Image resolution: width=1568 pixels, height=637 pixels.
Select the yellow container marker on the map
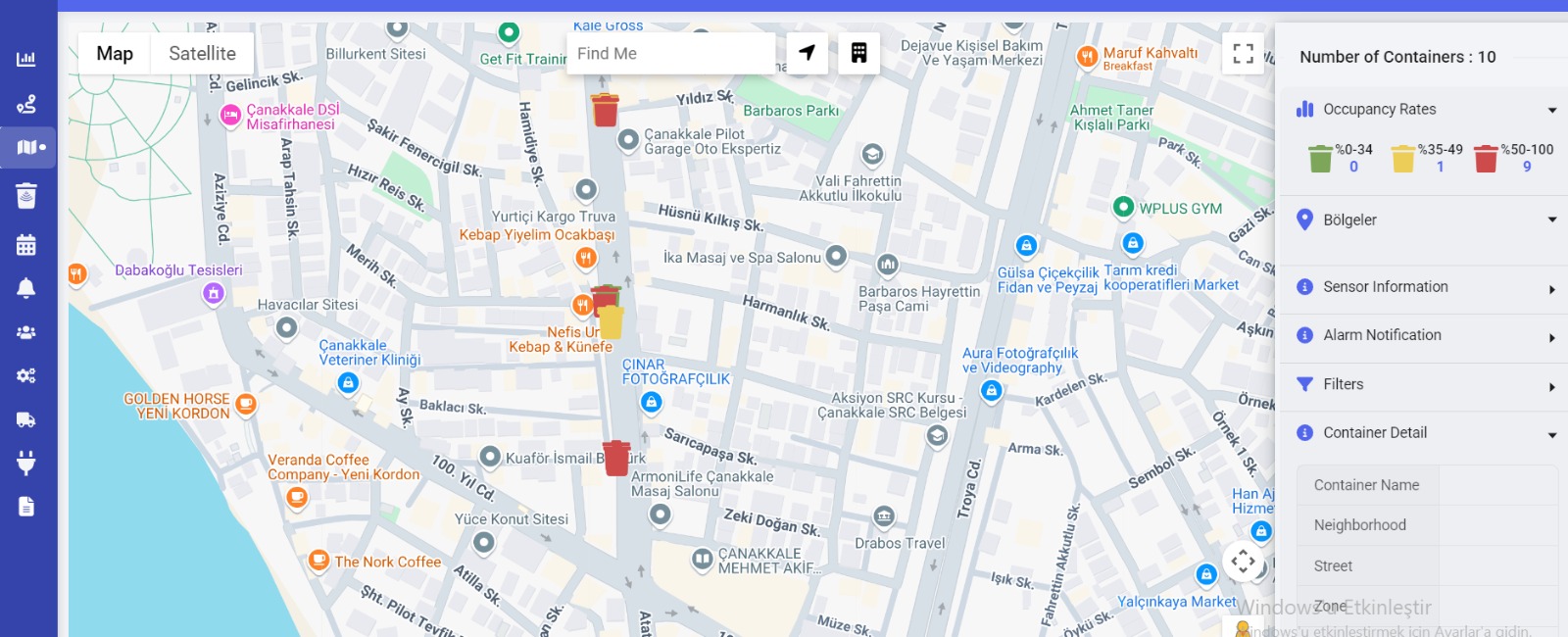pos(611,322)
